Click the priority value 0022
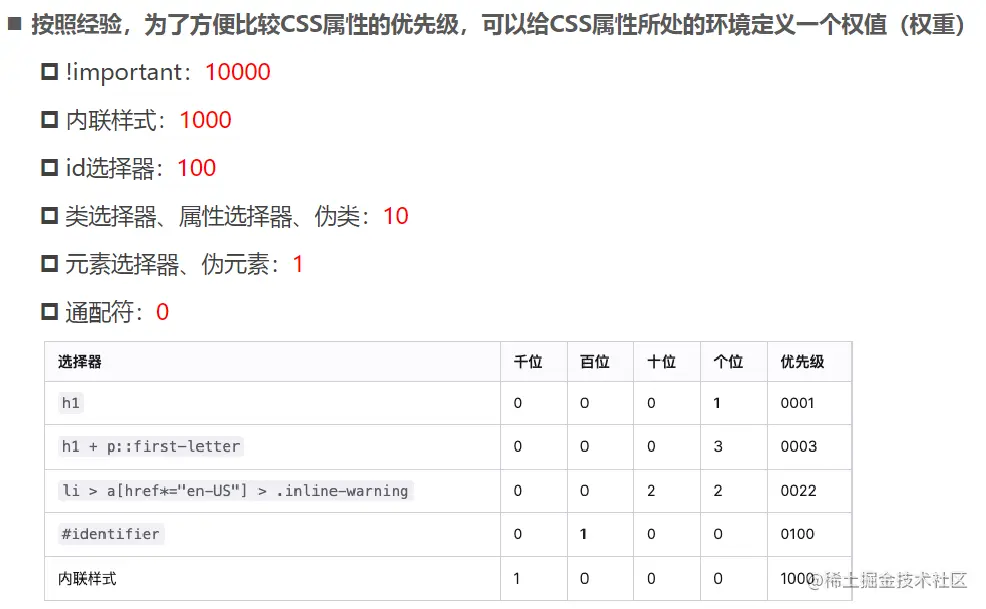 tap(799, 491)
